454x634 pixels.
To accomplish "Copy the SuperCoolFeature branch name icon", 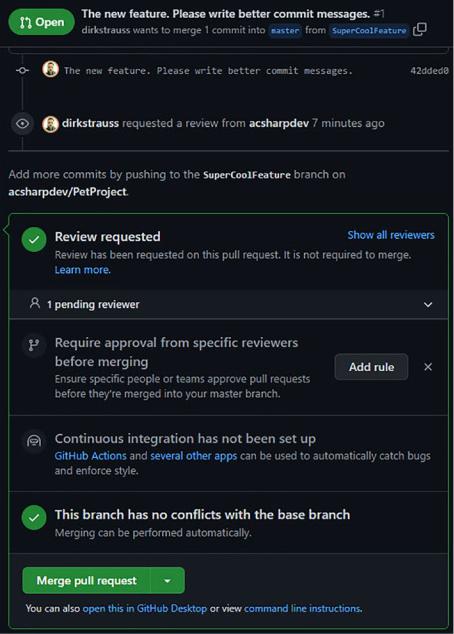I will click(x=420, y=30).
